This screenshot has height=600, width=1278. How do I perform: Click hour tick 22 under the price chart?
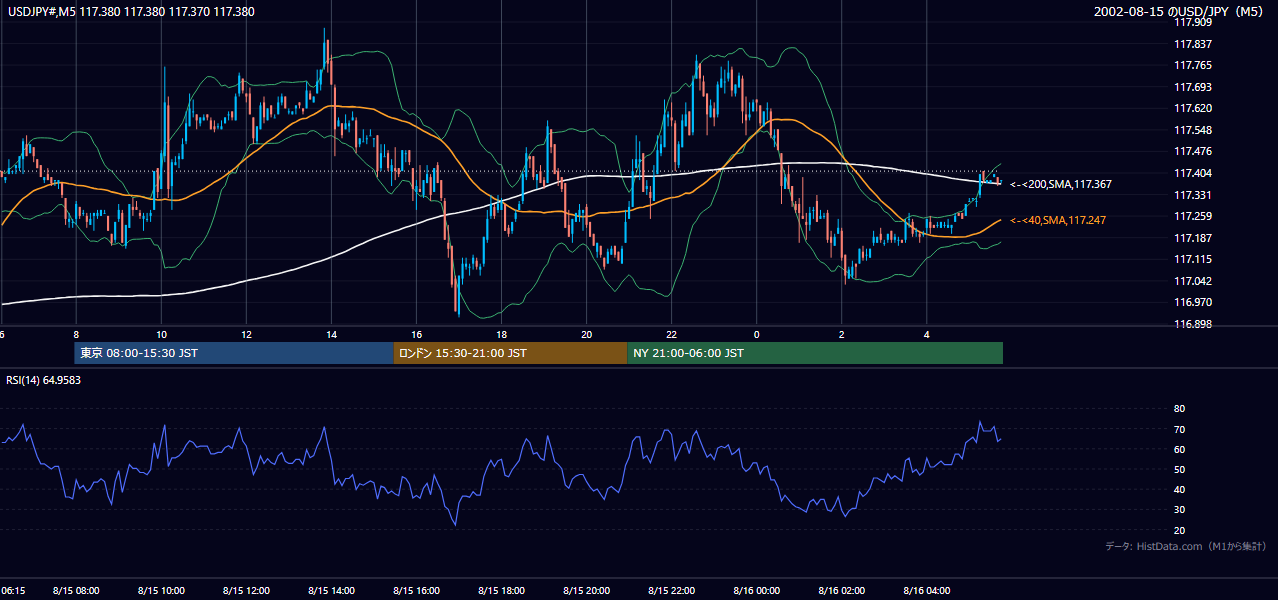pyautogui.click(x=671, y=335)
